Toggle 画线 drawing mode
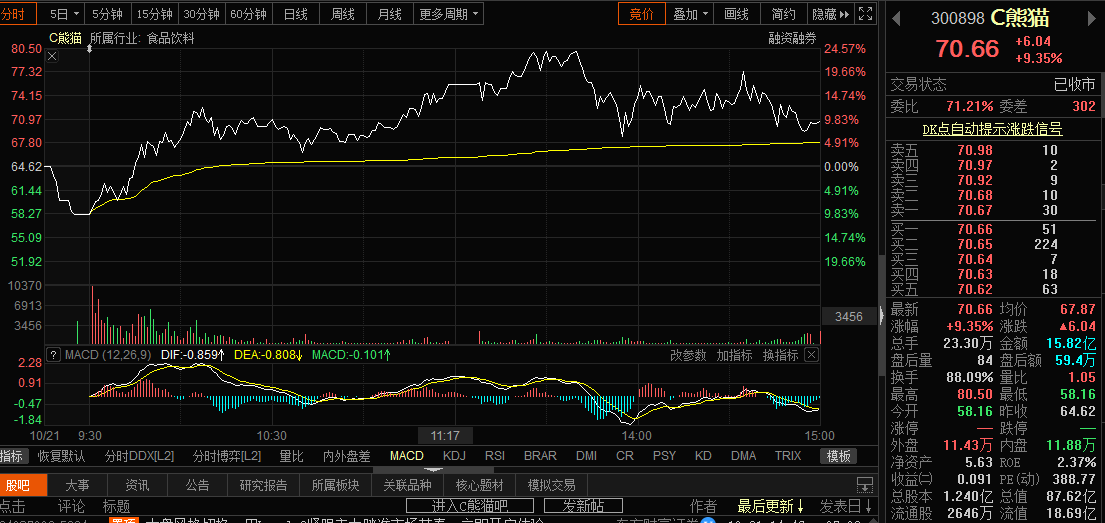The image size is (1105, 523). [x=736, y=13]
